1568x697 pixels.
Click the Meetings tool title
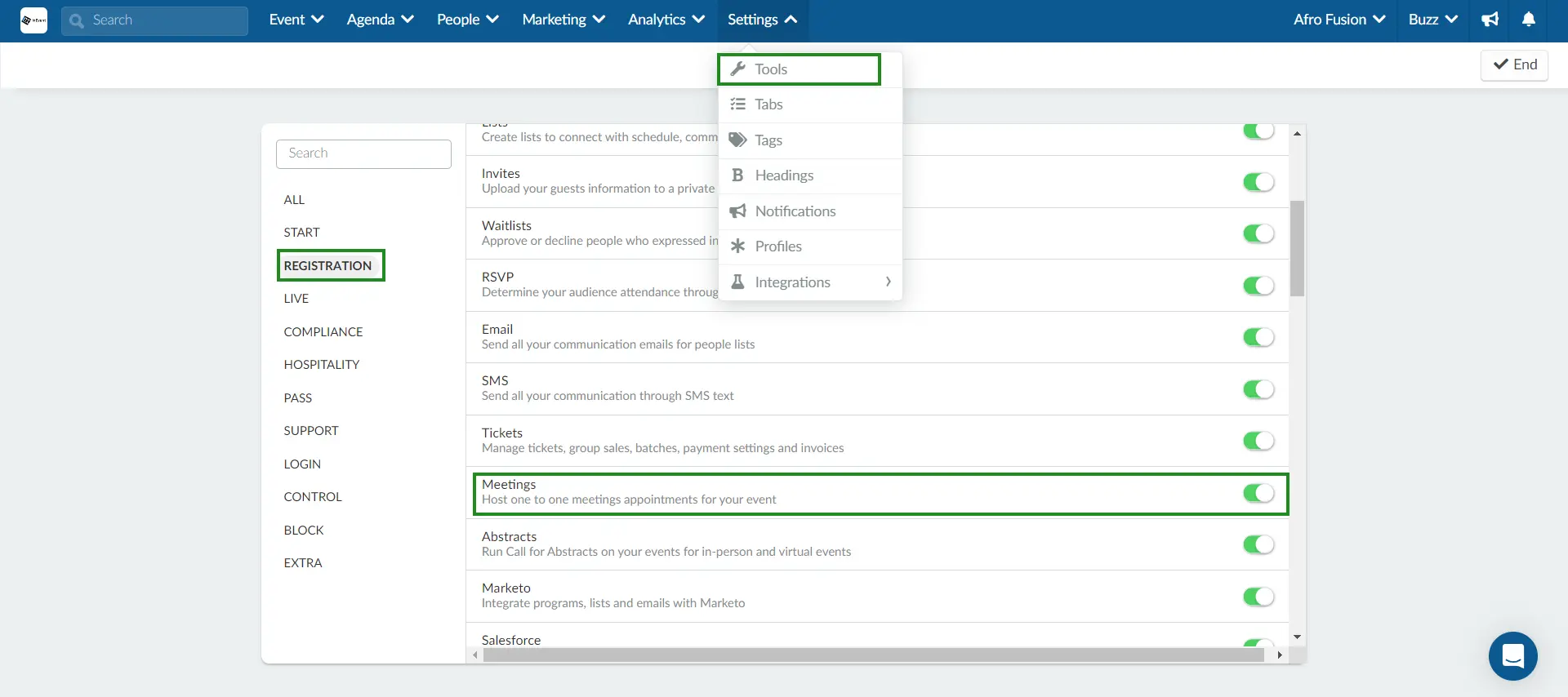point(509,485)
